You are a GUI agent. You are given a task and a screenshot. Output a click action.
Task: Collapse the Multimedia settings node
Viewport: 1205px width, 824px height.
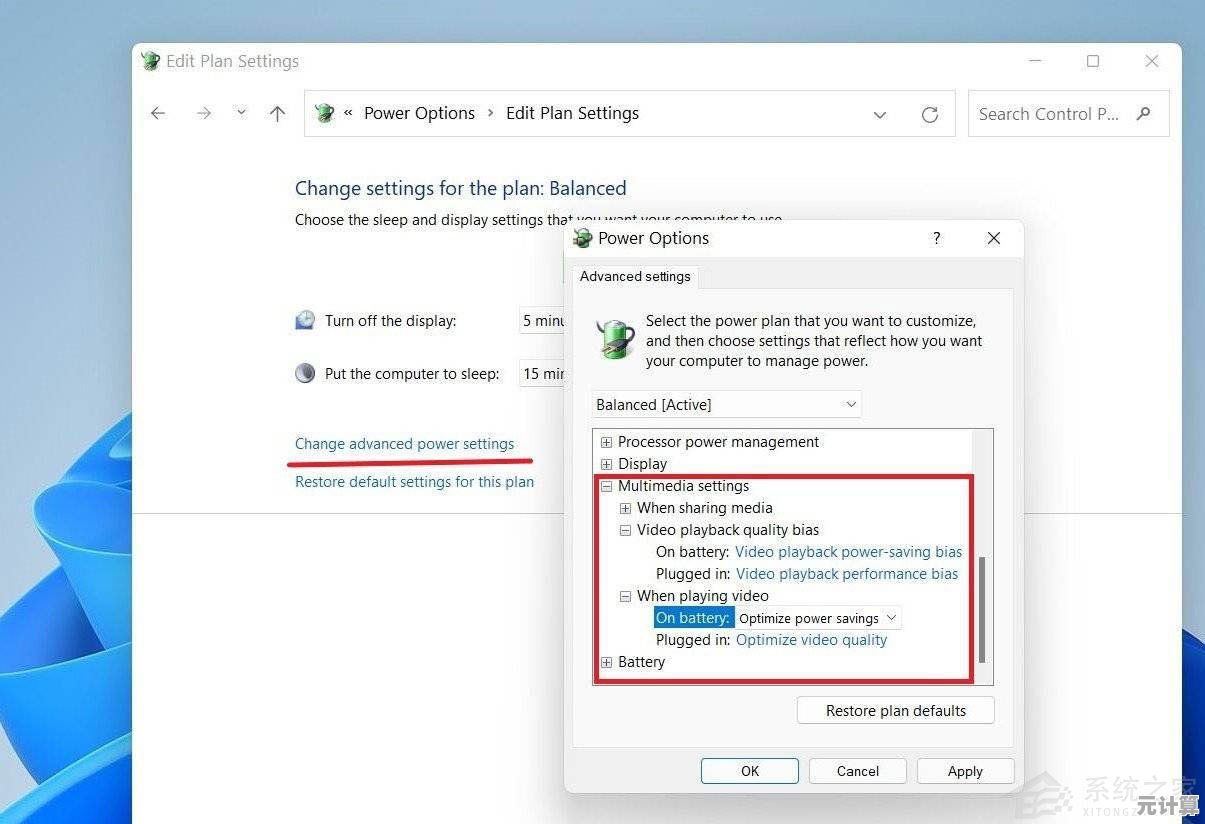606,486
